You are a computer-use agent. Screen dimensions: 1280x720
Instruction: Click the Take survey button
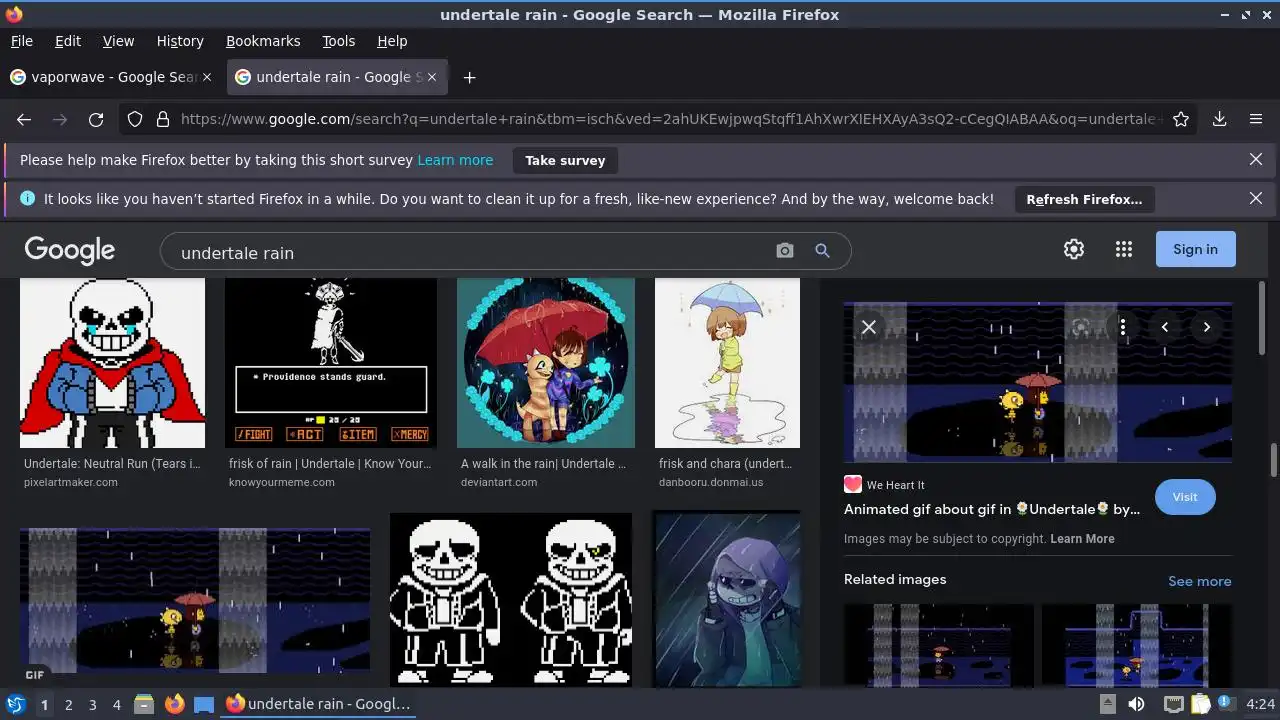(565, 160)
